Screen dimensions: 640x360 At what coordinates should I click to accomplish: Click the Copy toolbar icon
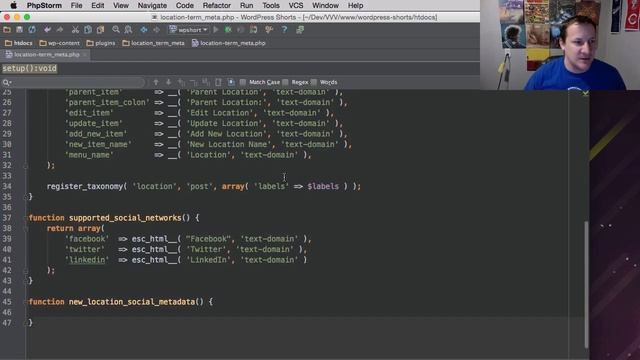click(x=88, y=30)
